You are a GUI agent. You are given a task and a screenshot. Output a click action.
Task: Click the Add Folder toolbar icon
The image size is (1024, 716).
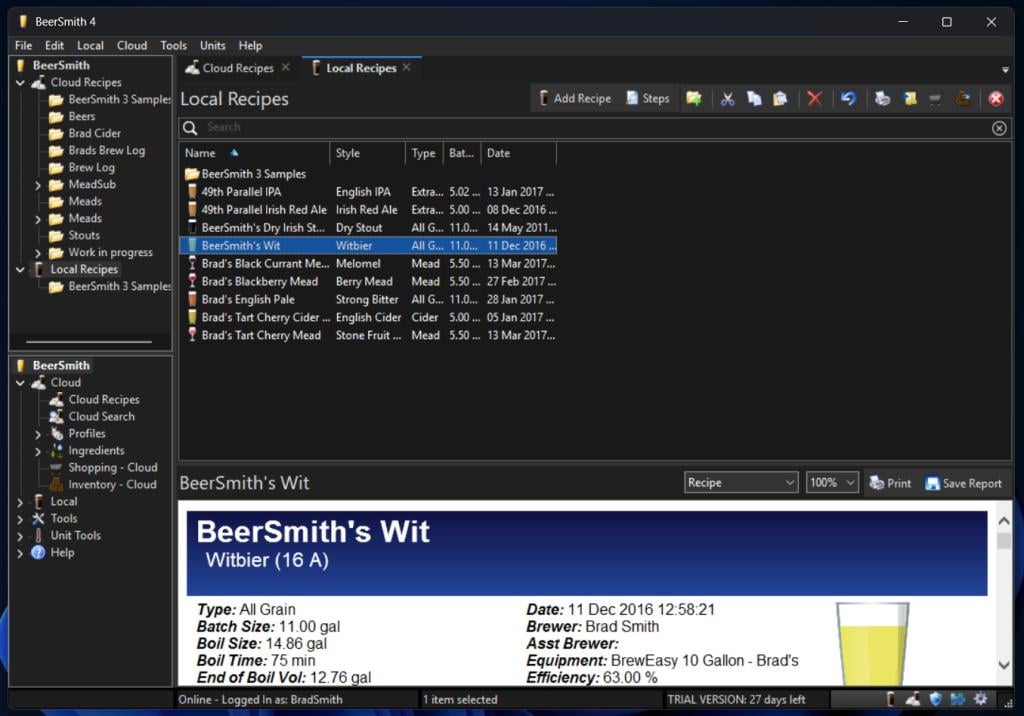(x=694, y=98)
